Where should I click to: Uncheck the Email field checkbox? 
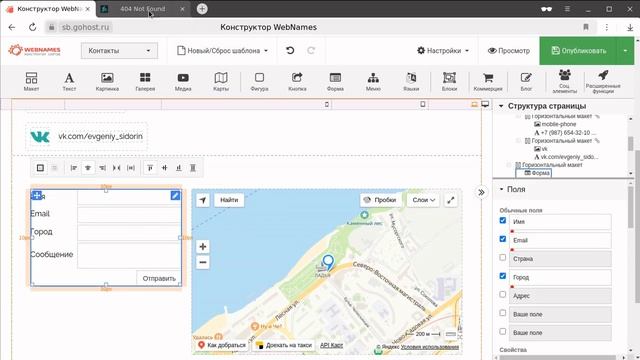[503, 239]
